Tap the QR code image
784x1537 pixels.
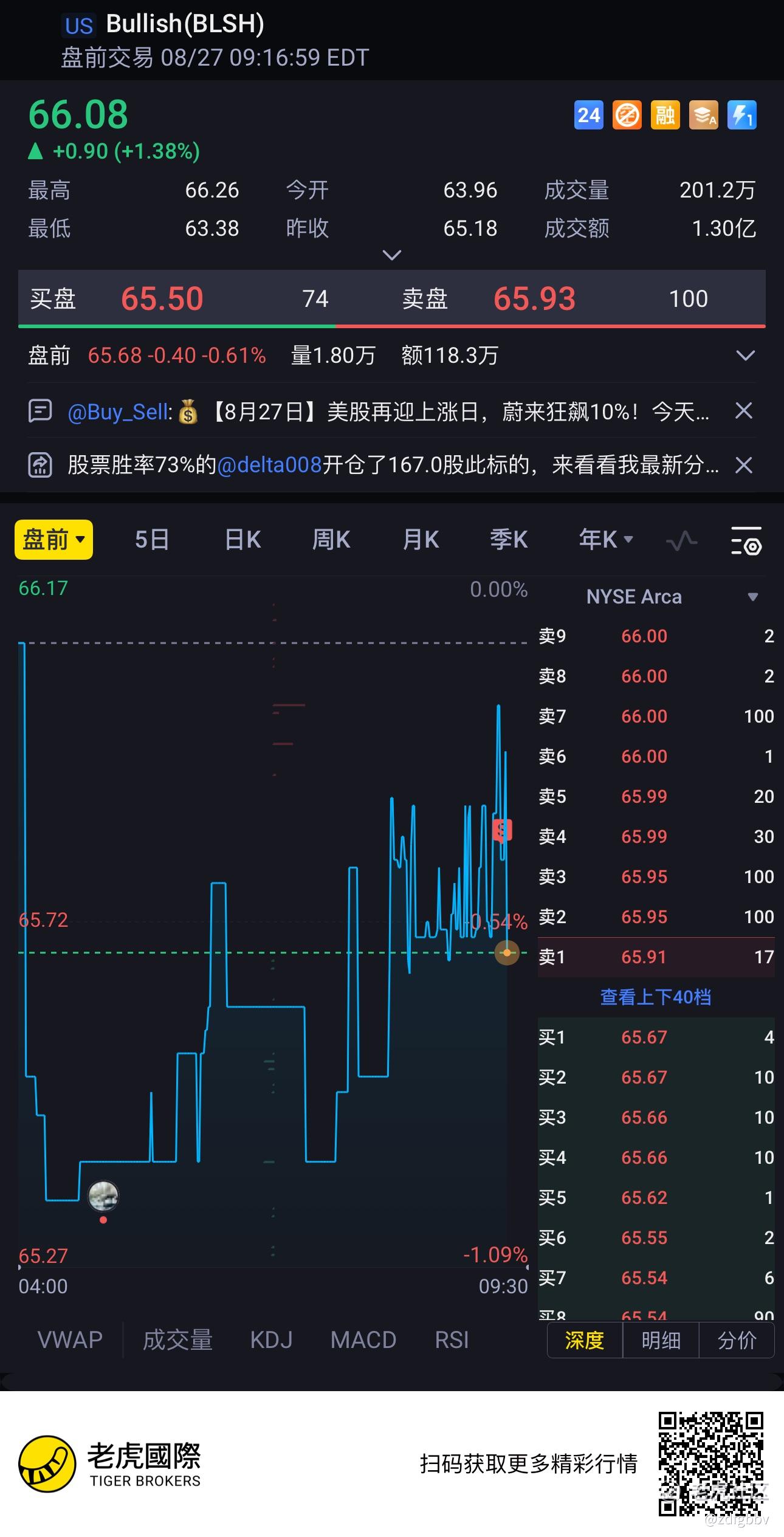click(711, 1464)
